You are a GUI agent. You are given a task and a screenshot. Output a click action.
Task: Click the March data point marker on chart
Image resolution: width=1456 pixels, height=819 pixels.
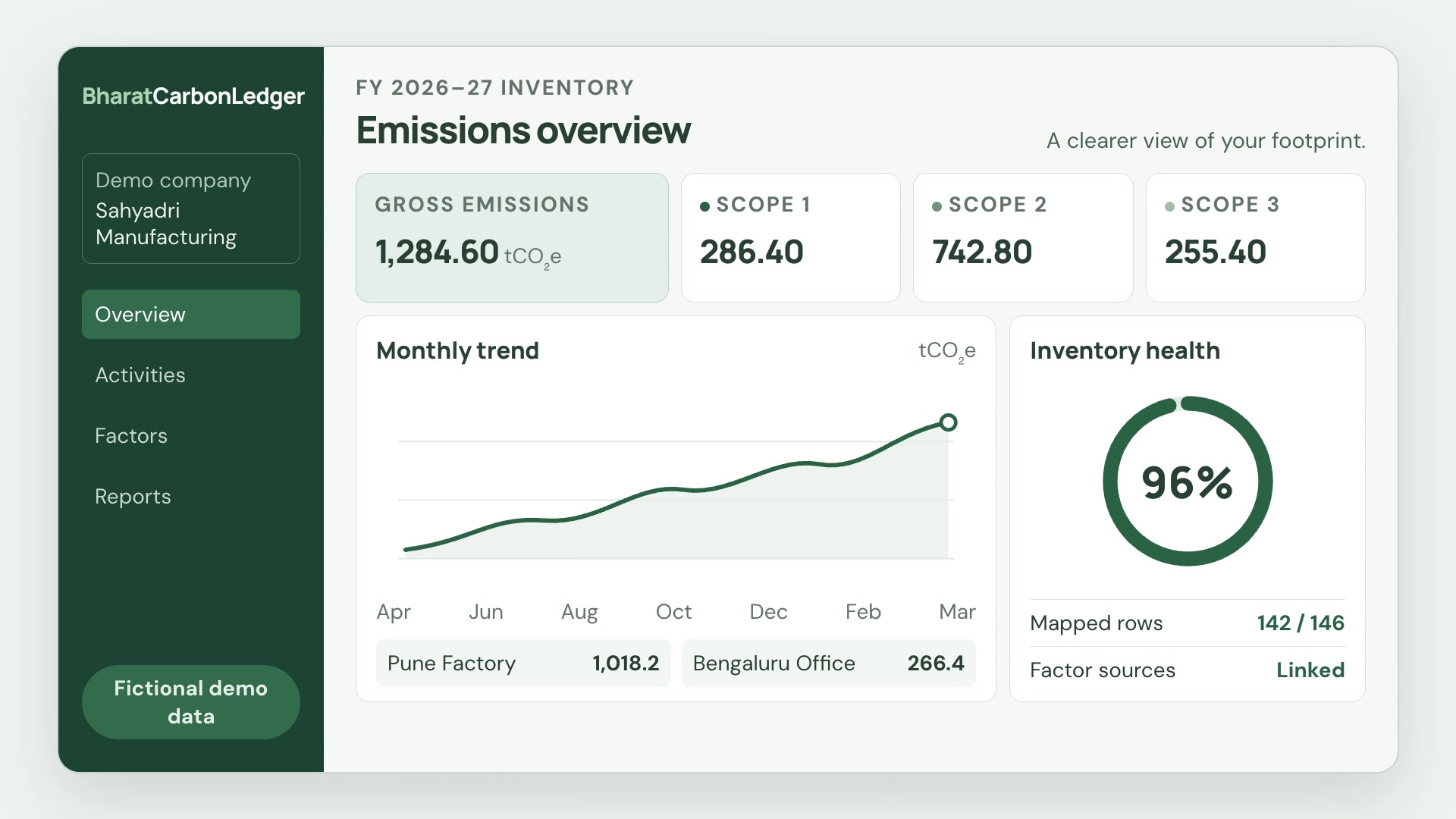point(948,422)
